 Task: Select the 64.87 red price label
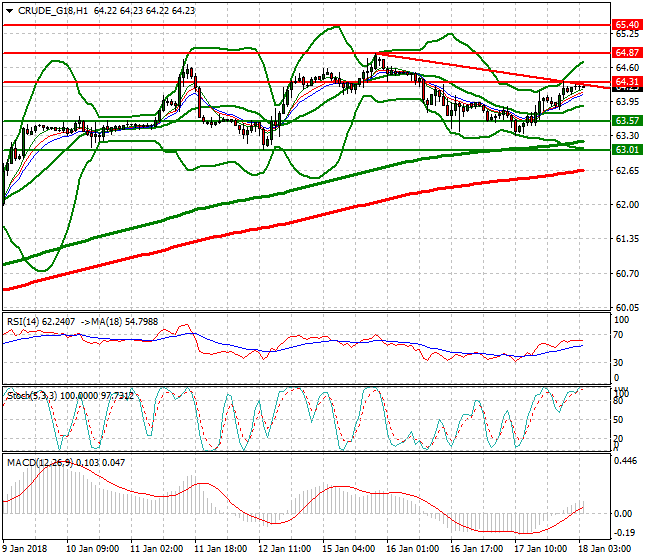pyautogui.click(x=627, y=52)
